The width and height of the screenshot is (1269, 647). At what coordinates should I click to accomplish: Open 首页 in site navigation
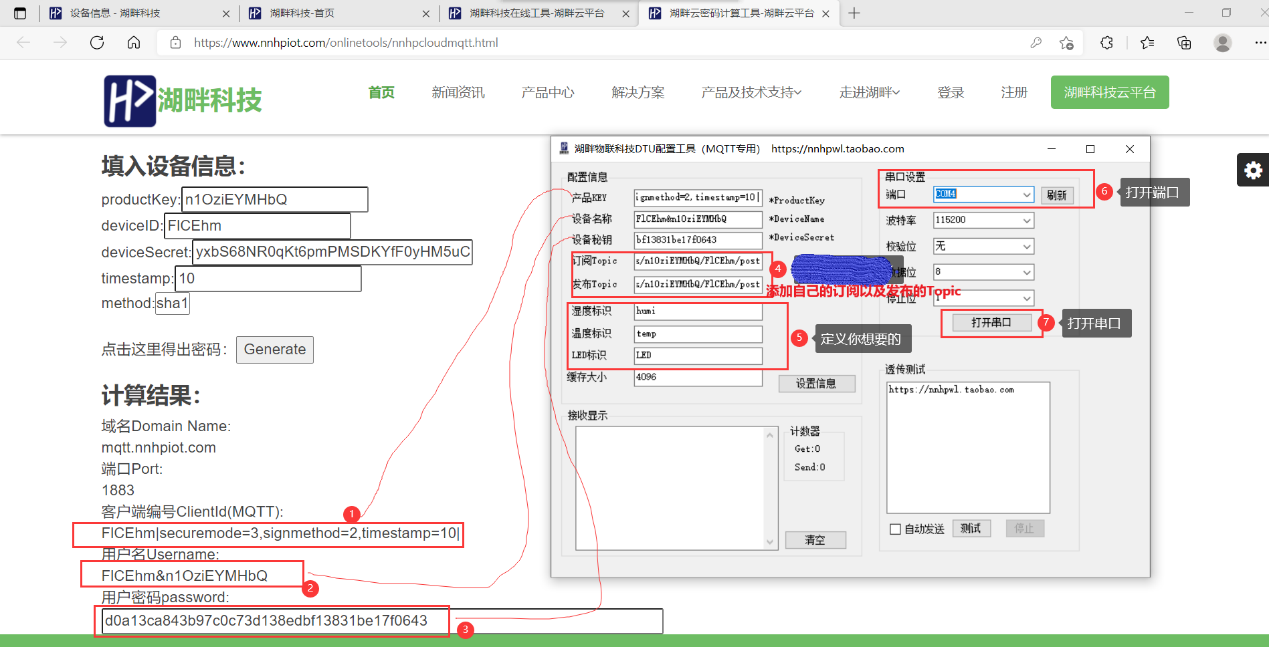pos(381,92)
